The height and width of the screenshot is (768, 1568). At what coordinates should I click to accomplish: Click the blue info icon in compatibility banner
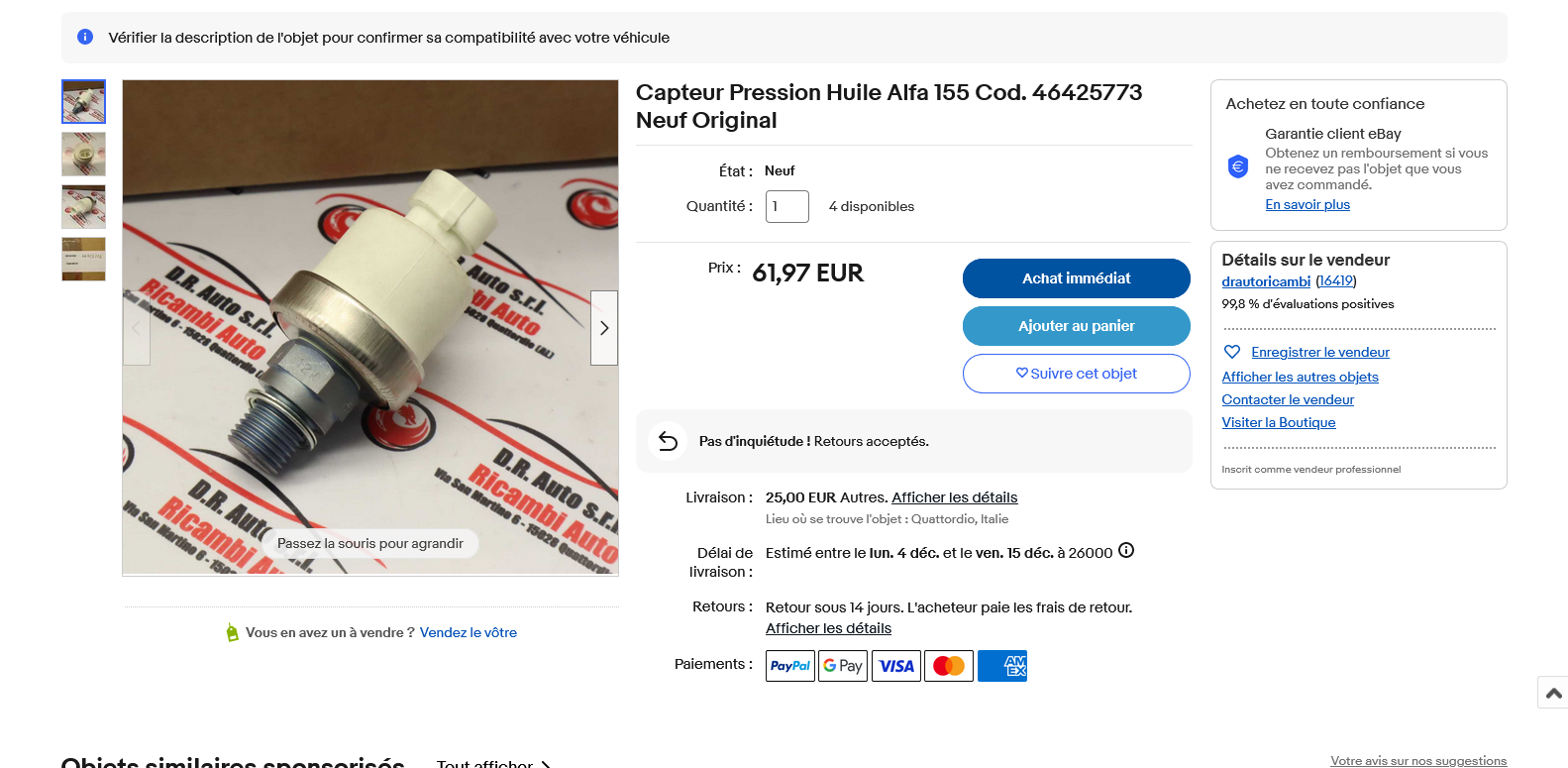(85, 37)
